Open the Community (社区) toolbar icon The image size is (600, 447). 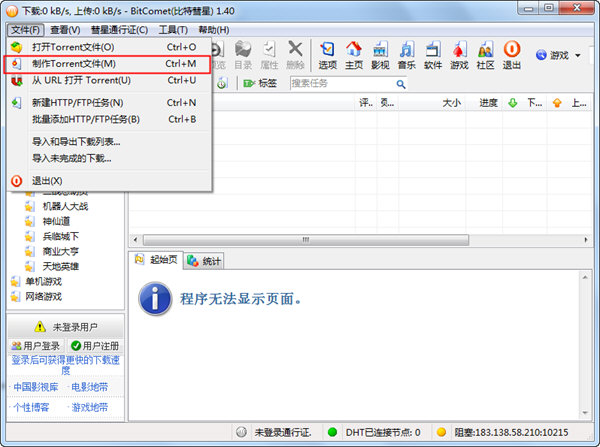tap(485, 54)
